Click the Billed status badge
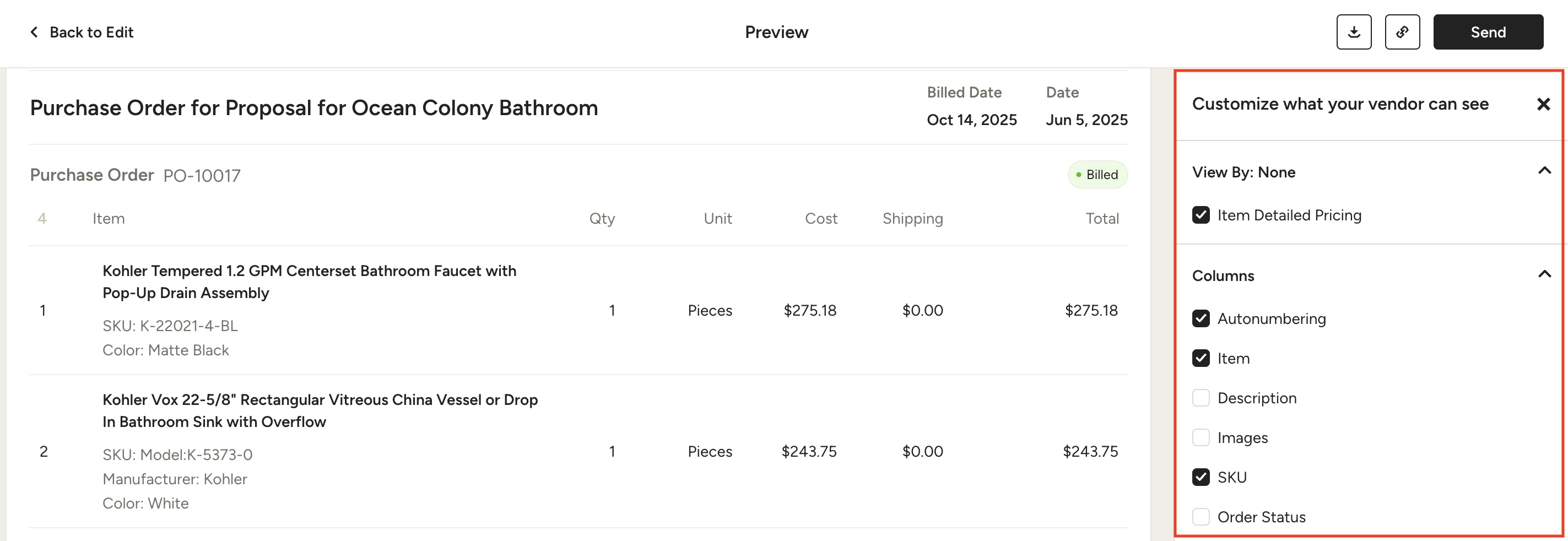 tap(1097, 175)
